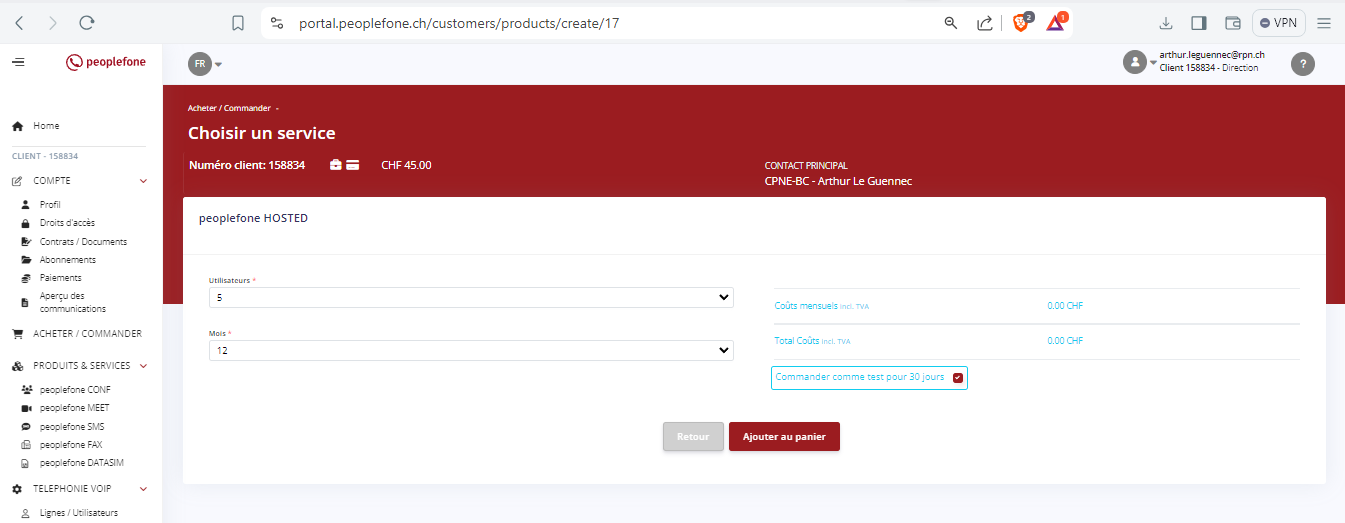The image size is (1345, 523).
Task: Open browser downloads
Action: click(1165, 23)
